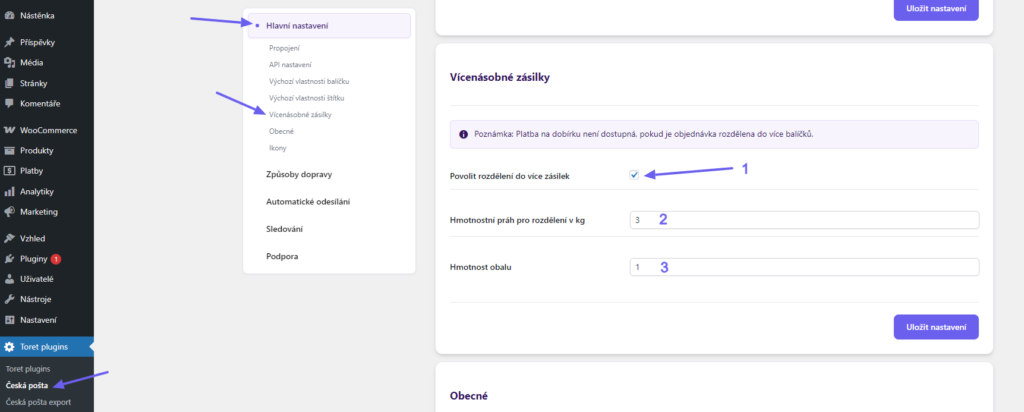Go to Propojení subsection
The width and height of the screenshot is (1024, 412).
click(285, 48)
